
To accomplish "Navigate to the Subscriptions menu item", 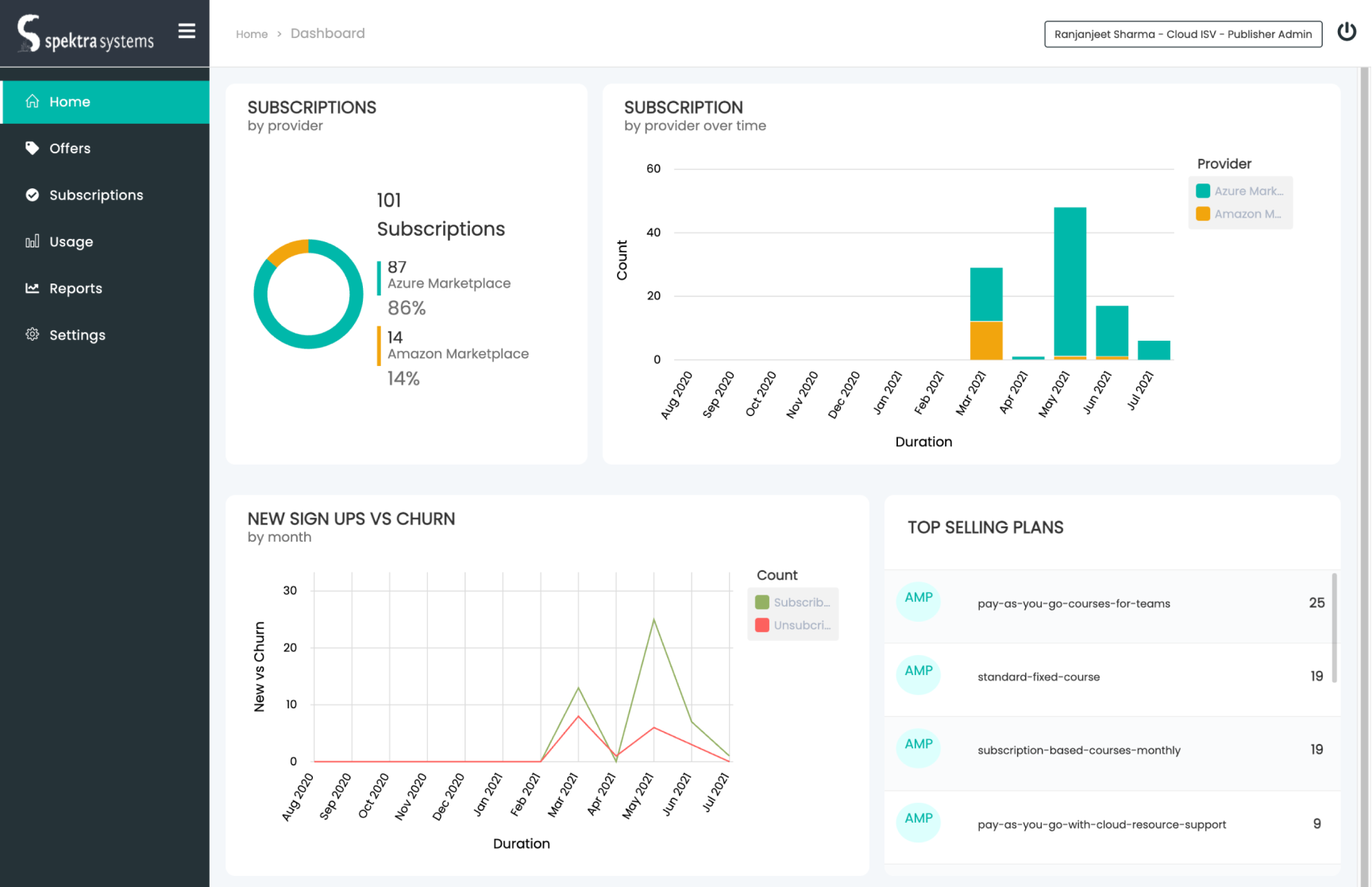I will click(x=95, y=195).
